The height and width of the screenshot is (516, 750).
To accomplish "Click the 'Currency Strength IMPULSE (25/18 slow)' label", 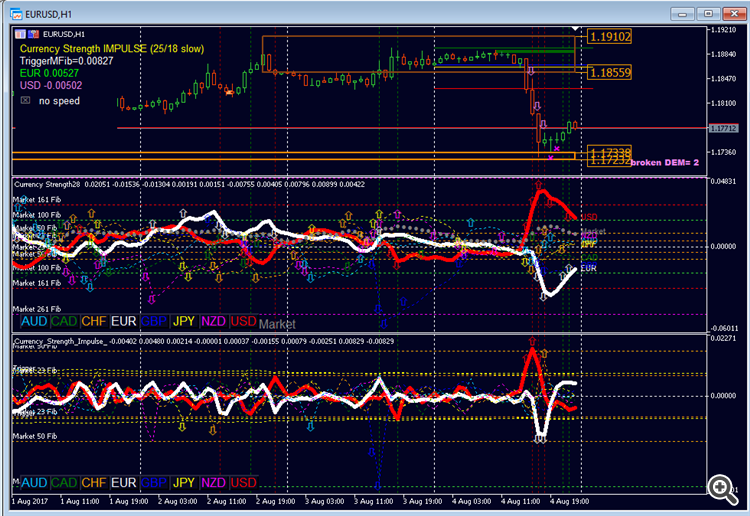I will (x=112, y=49).
